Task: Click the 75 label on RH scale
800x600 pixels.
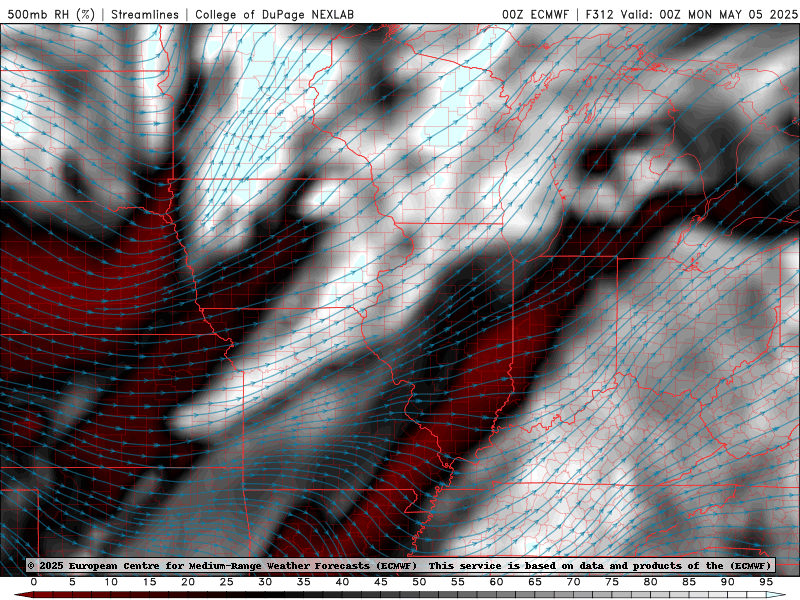Action: tap(612, 582)
